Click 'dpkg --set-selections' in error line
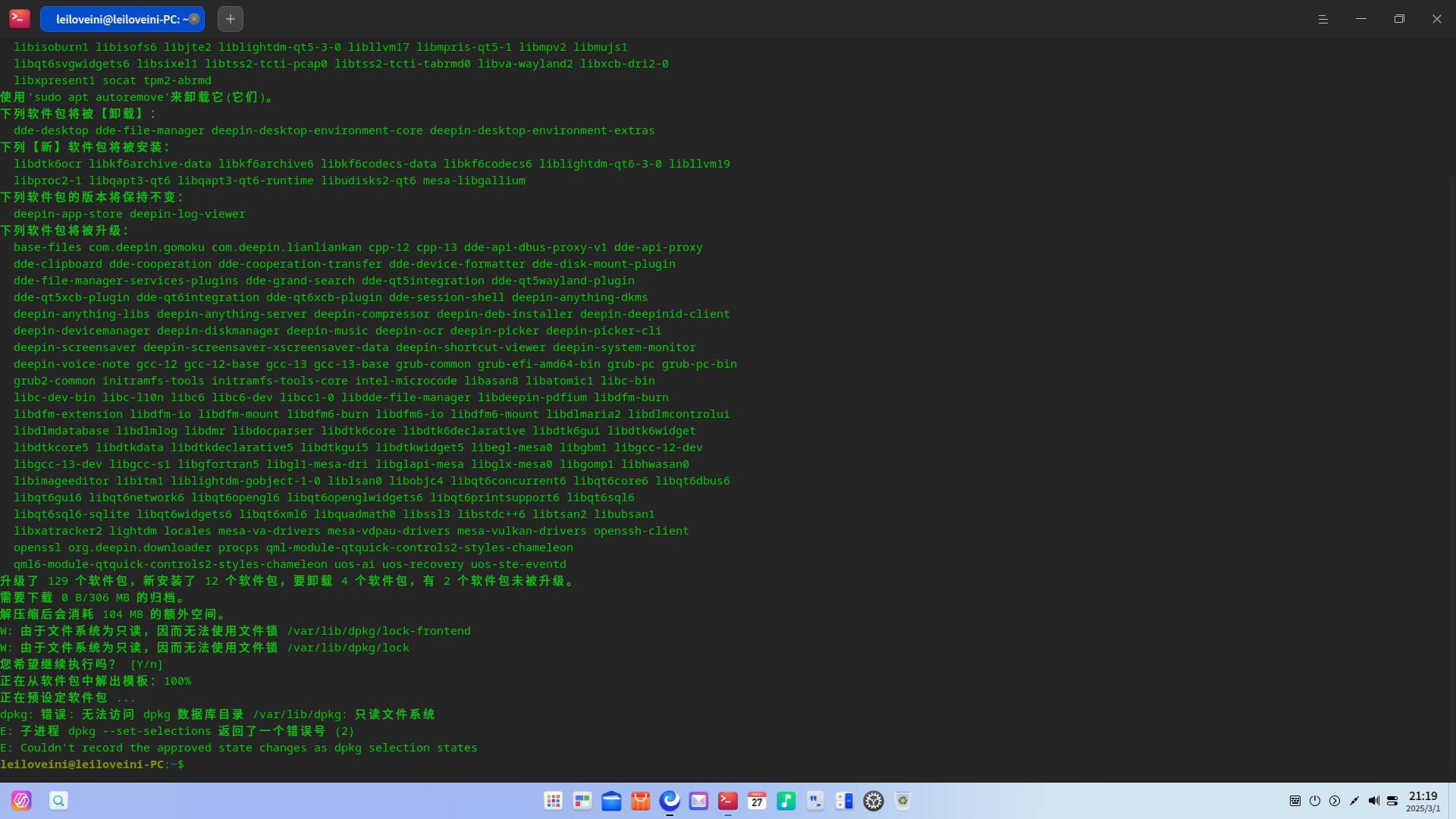The height and width of the screenshot is (819, 1456). coord(140,731)
